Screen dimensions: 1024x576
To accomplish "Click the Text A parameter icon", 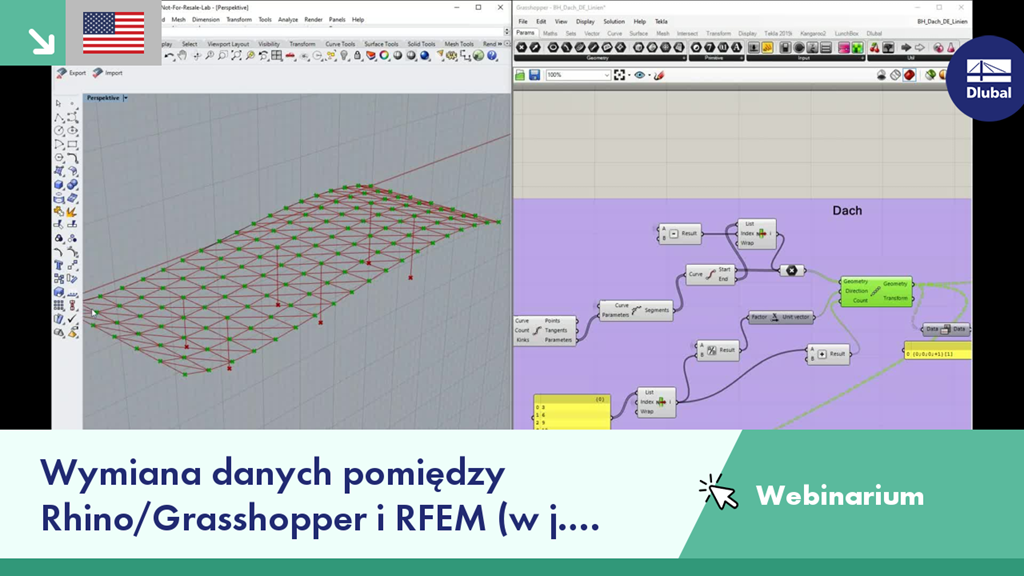I will pyautogui.click(x=737, y=47).
